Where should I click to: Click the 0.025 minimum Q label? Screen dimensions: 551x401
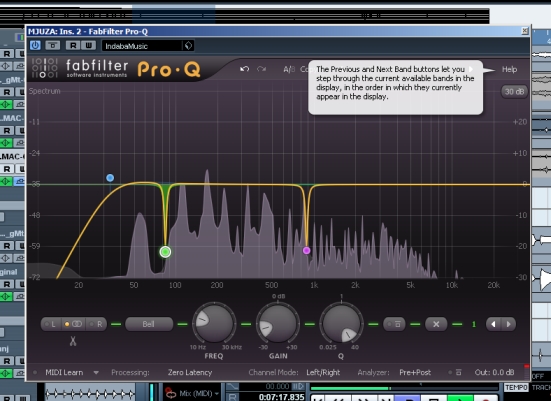tap(328, 347)
